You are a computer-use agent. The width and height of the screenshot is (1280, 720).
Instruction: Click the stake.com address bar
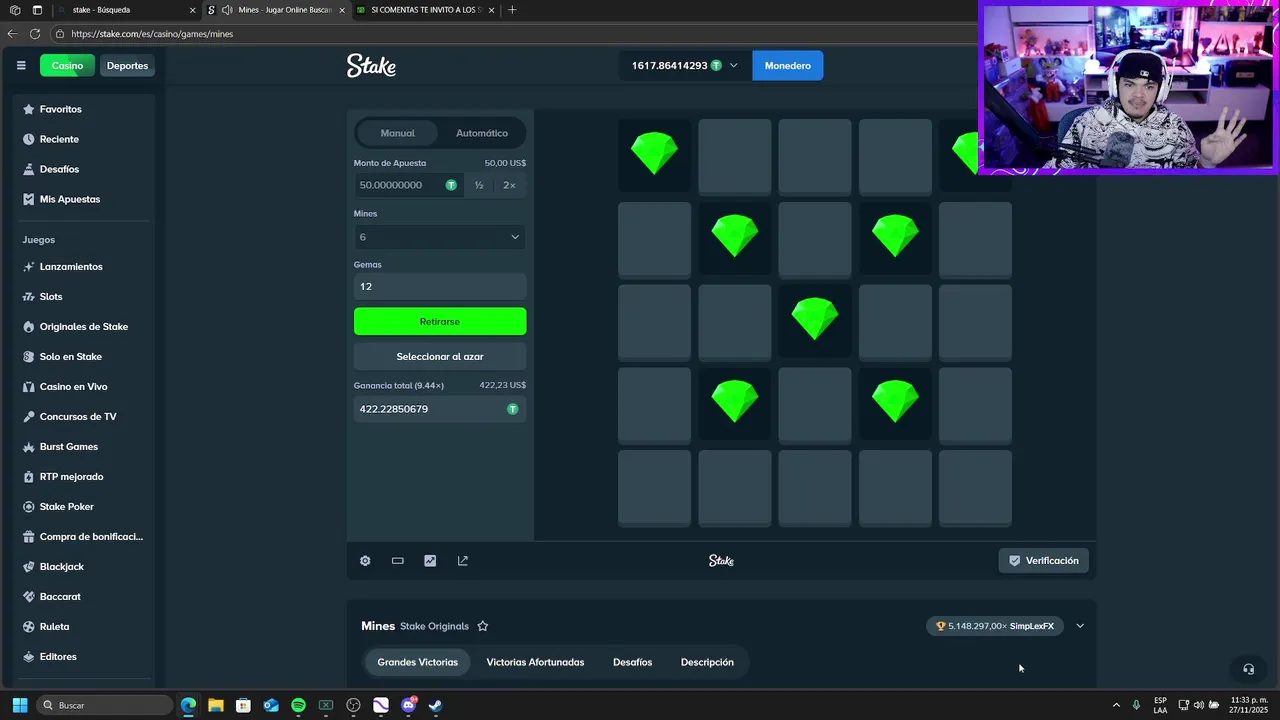(510, 34)
